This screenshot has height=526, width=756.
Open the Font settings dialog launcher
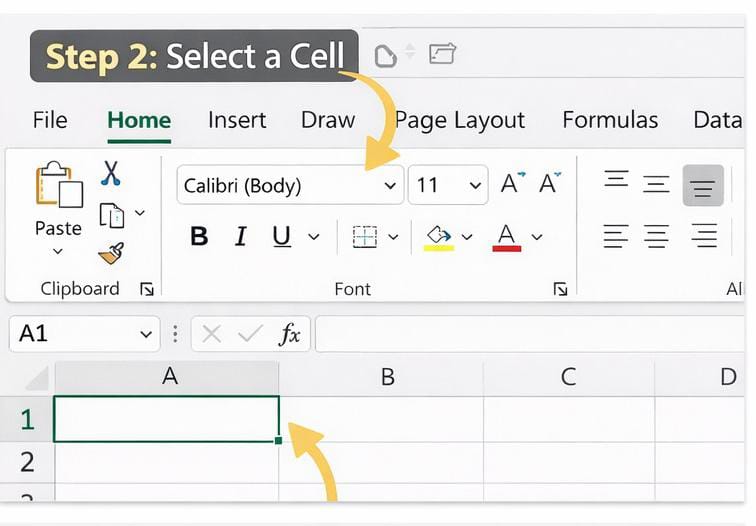560,289
